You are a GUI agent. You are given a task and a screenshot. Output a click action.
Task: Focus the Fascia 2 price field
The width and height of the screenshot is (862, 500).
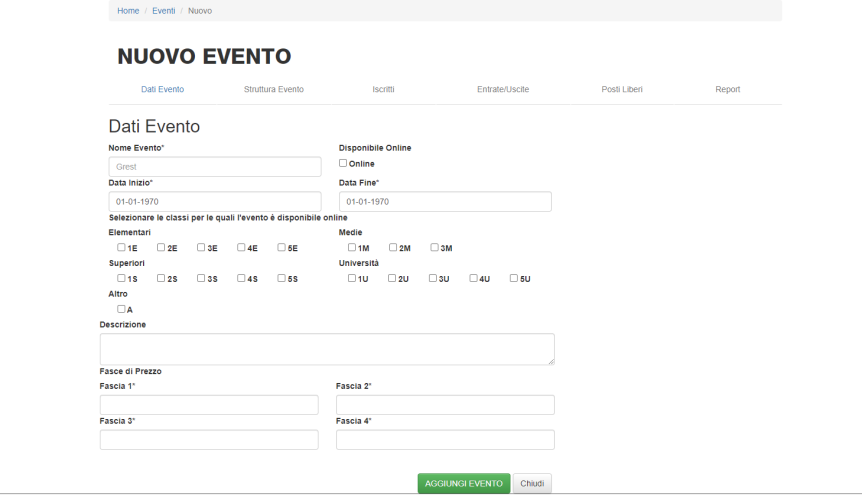coord(445,405)
